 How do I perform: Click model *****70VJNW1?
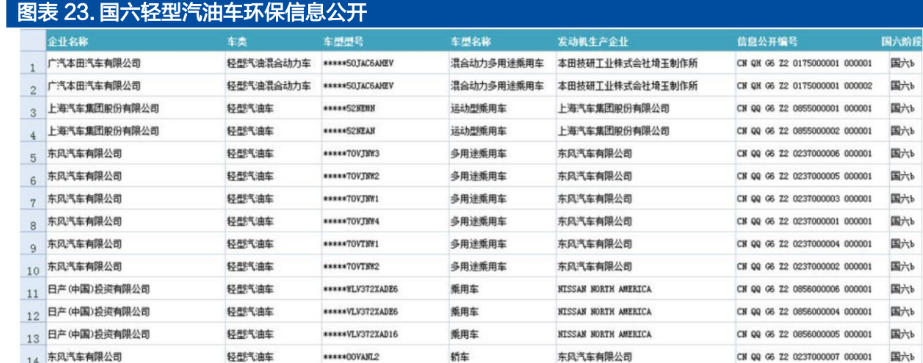[351, 199]
